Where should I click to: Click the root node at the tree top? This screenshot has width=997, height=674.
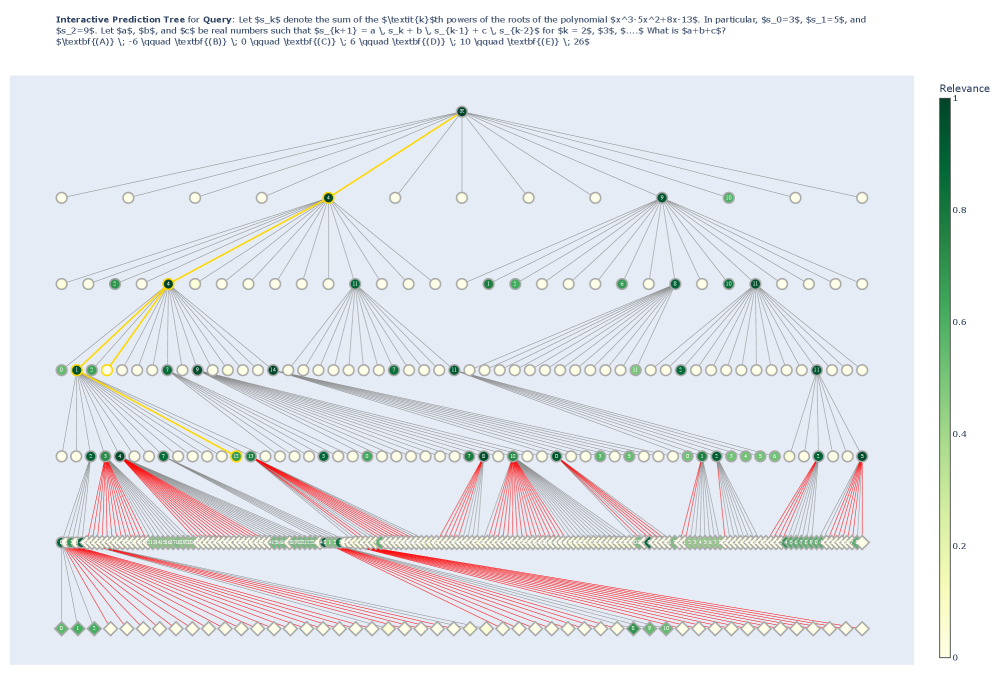click(462, 112)
